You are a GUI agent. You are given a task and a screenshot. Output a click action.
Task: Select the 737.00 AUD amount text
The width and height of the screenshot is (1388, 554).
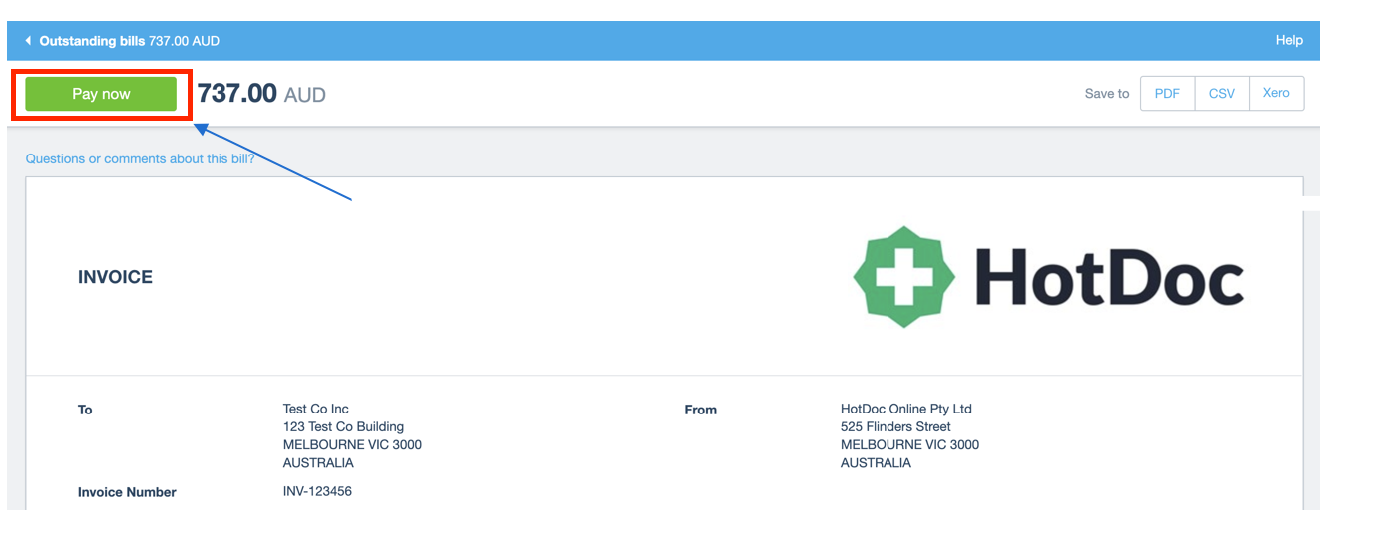point(262,94)
